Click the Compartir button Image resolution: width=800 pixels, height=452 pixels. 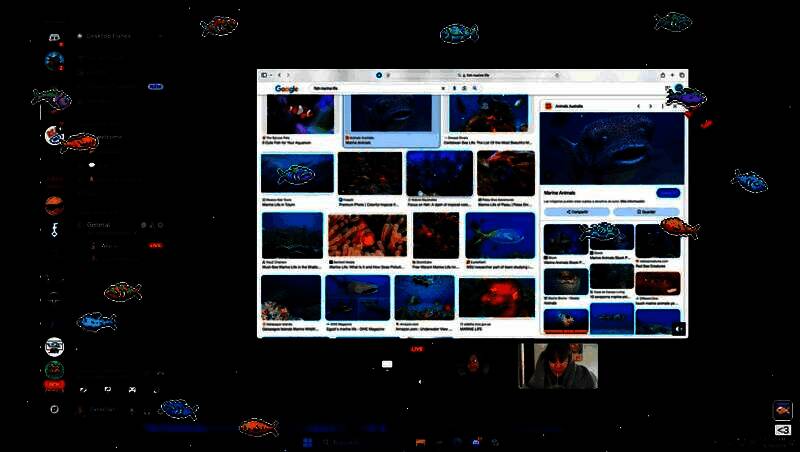575,212
